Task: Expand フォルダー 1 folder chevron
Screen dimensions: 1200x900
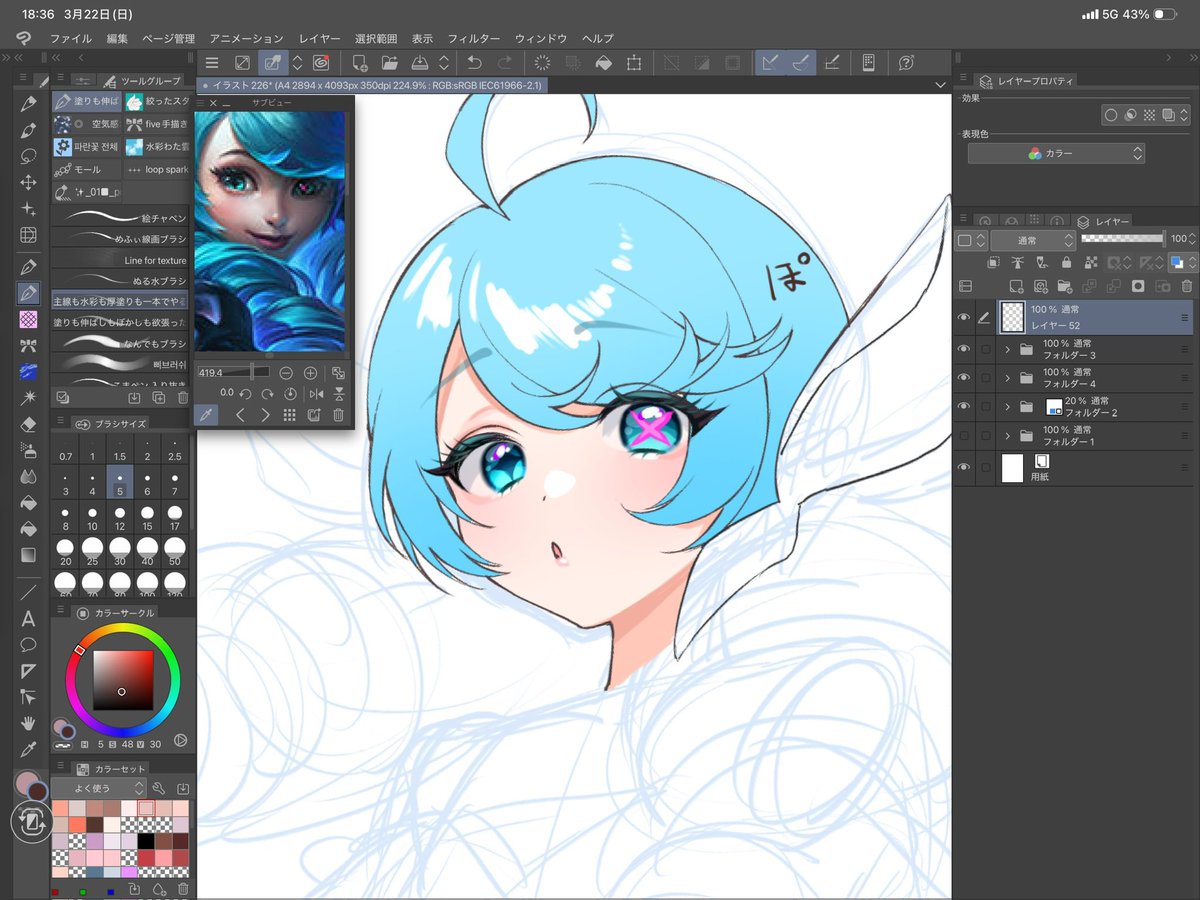Action: point(1007,436)
